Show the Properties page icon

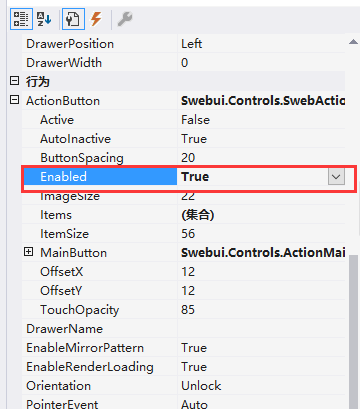point(73,19)
